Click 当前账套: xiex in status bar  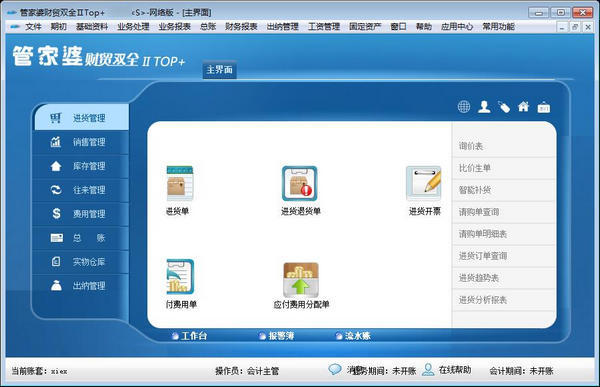39,371
